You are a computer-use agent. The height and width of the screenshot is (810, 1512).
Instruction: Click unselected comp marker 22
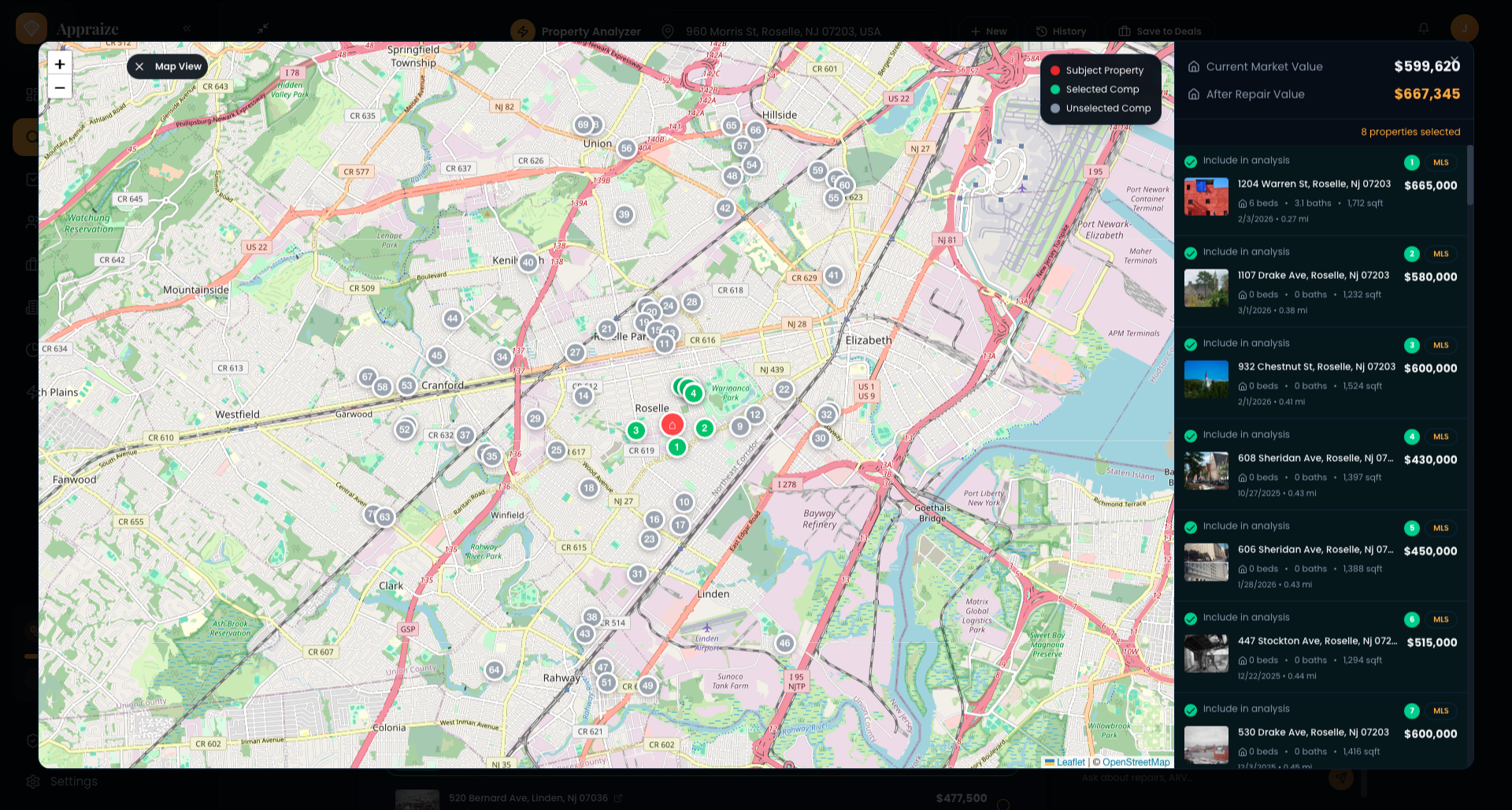[x=784, y=389]
